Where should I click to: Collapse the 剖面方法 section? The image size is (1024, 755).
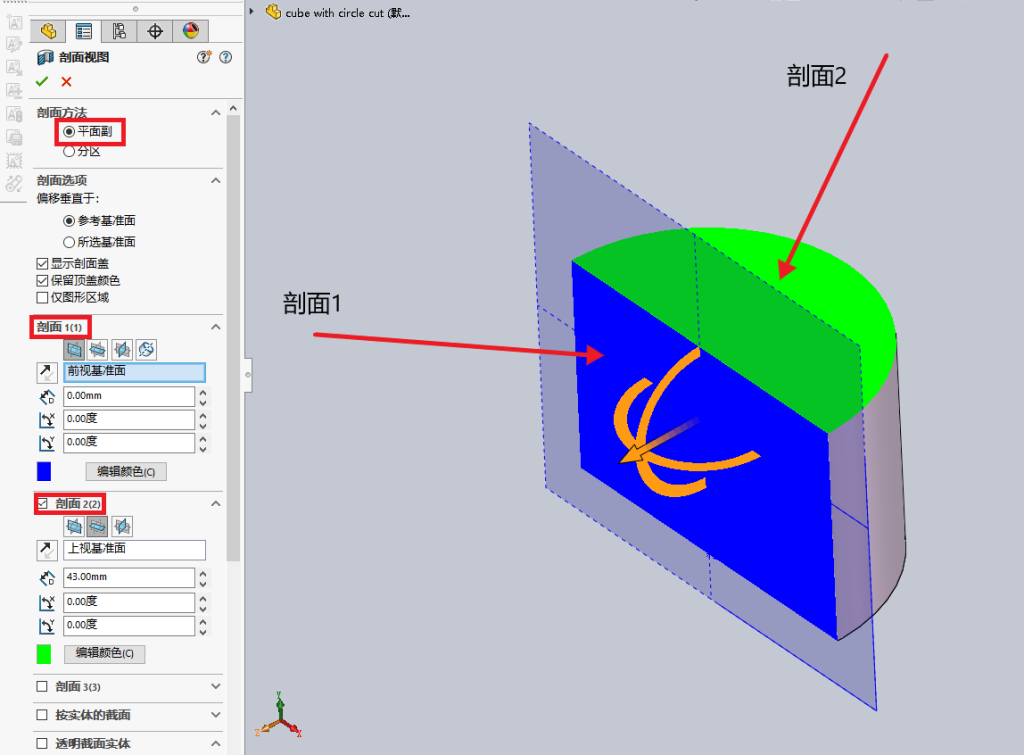tap(216, 113)
